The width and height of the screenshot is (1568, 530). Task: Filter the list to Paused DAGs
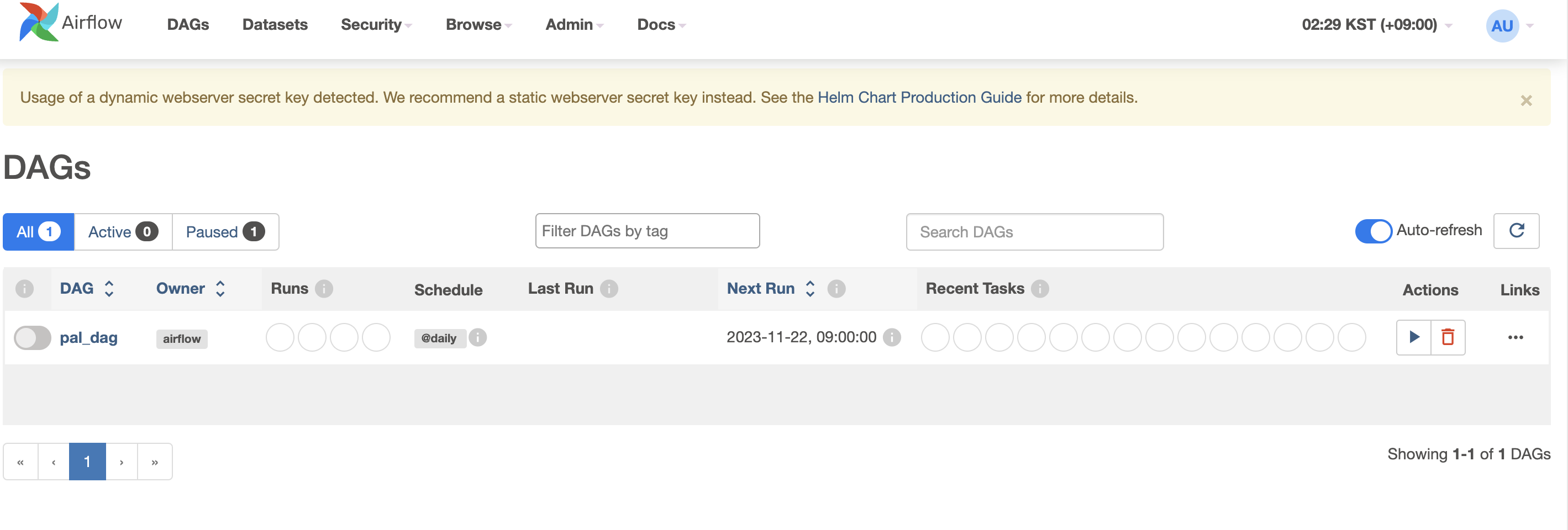[x=225, y=232]
